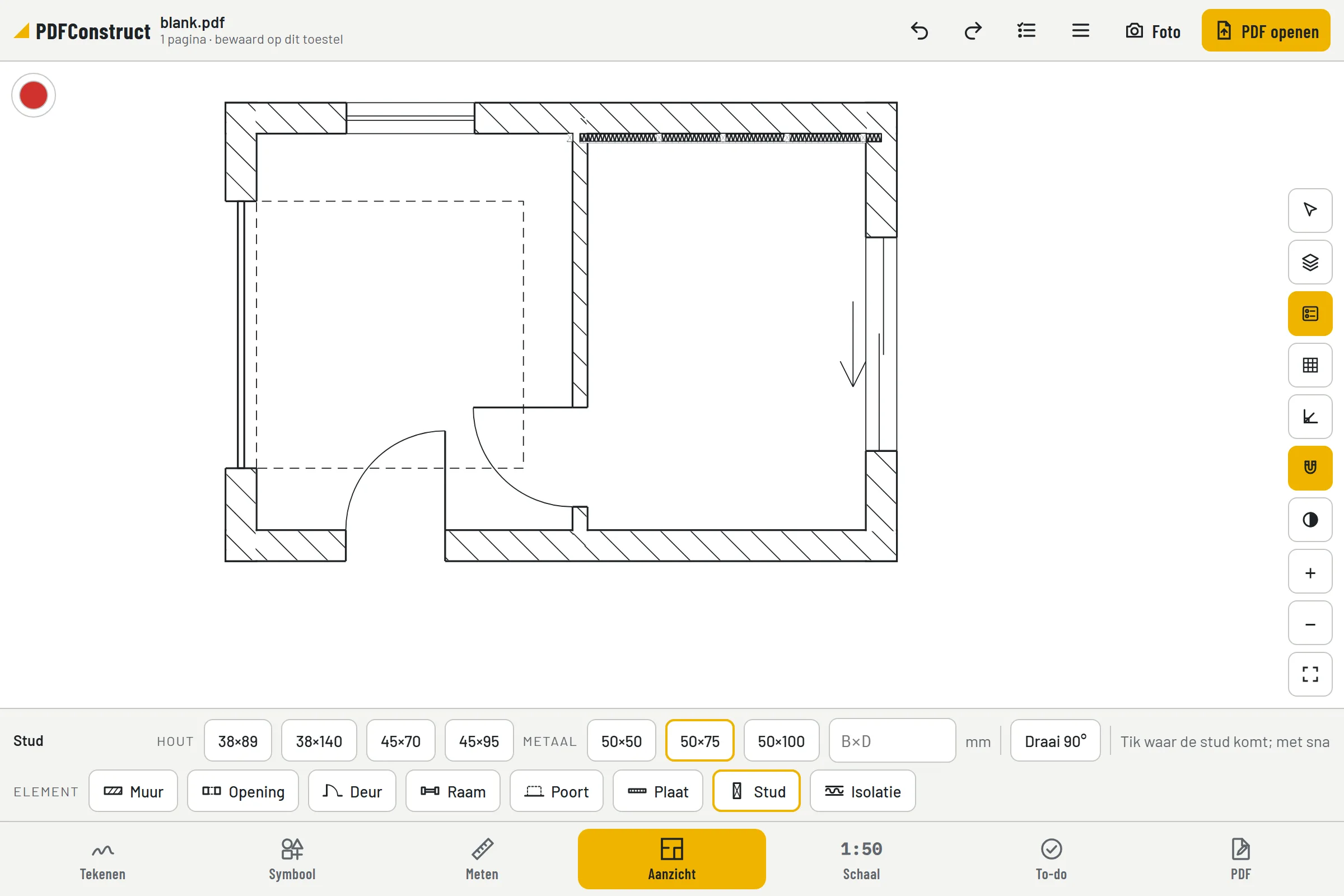
Task: Click the B×D custom size field
Action: click(x=892, y=740)
